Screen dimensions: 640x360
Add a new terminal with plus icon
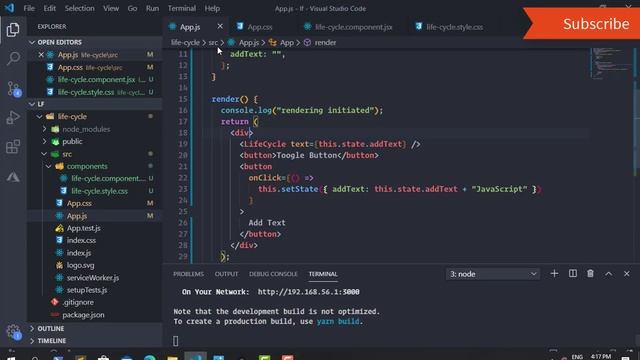pos(554,274)
